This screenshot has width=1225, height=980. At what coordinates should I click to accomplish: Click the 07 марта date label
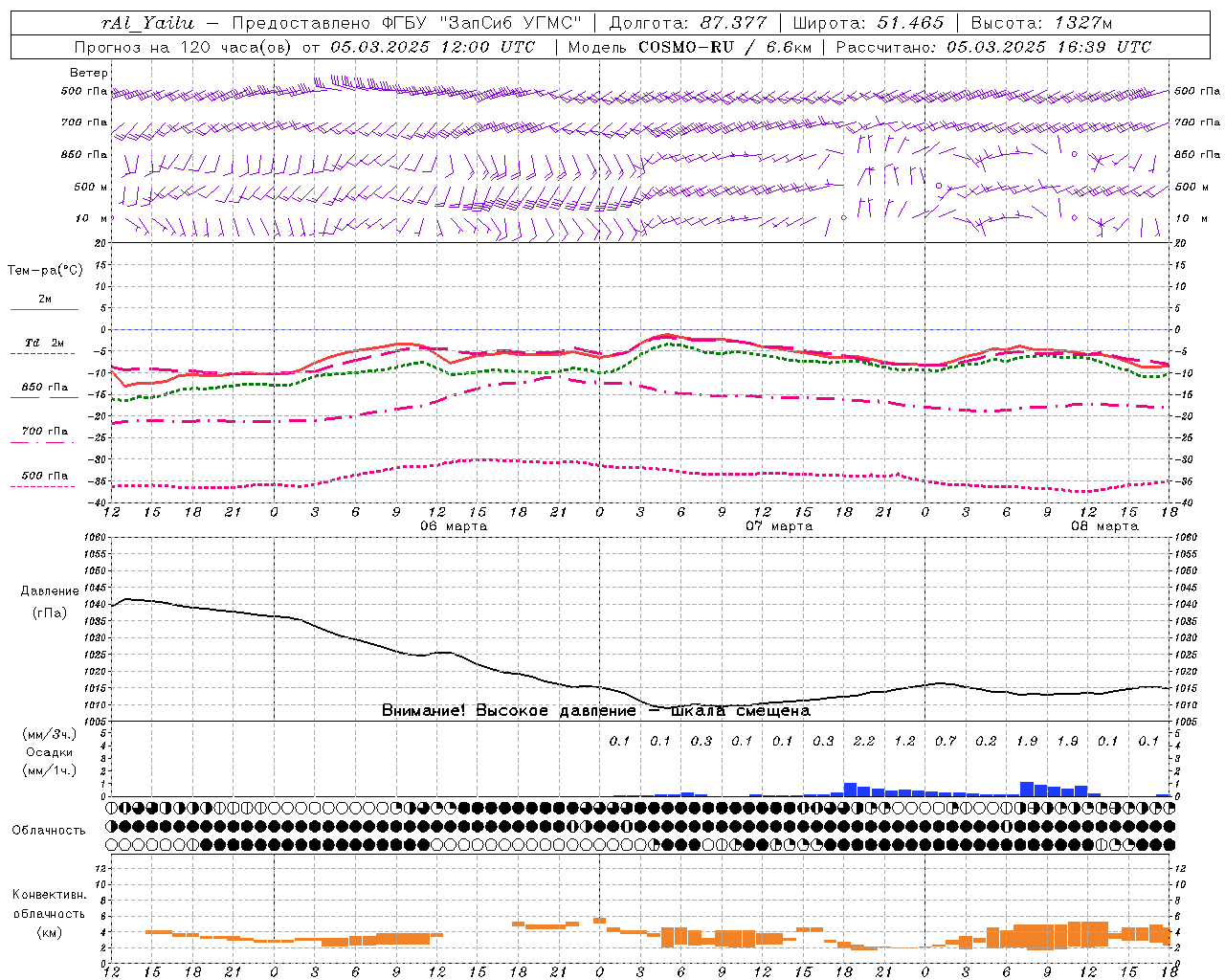779,525
